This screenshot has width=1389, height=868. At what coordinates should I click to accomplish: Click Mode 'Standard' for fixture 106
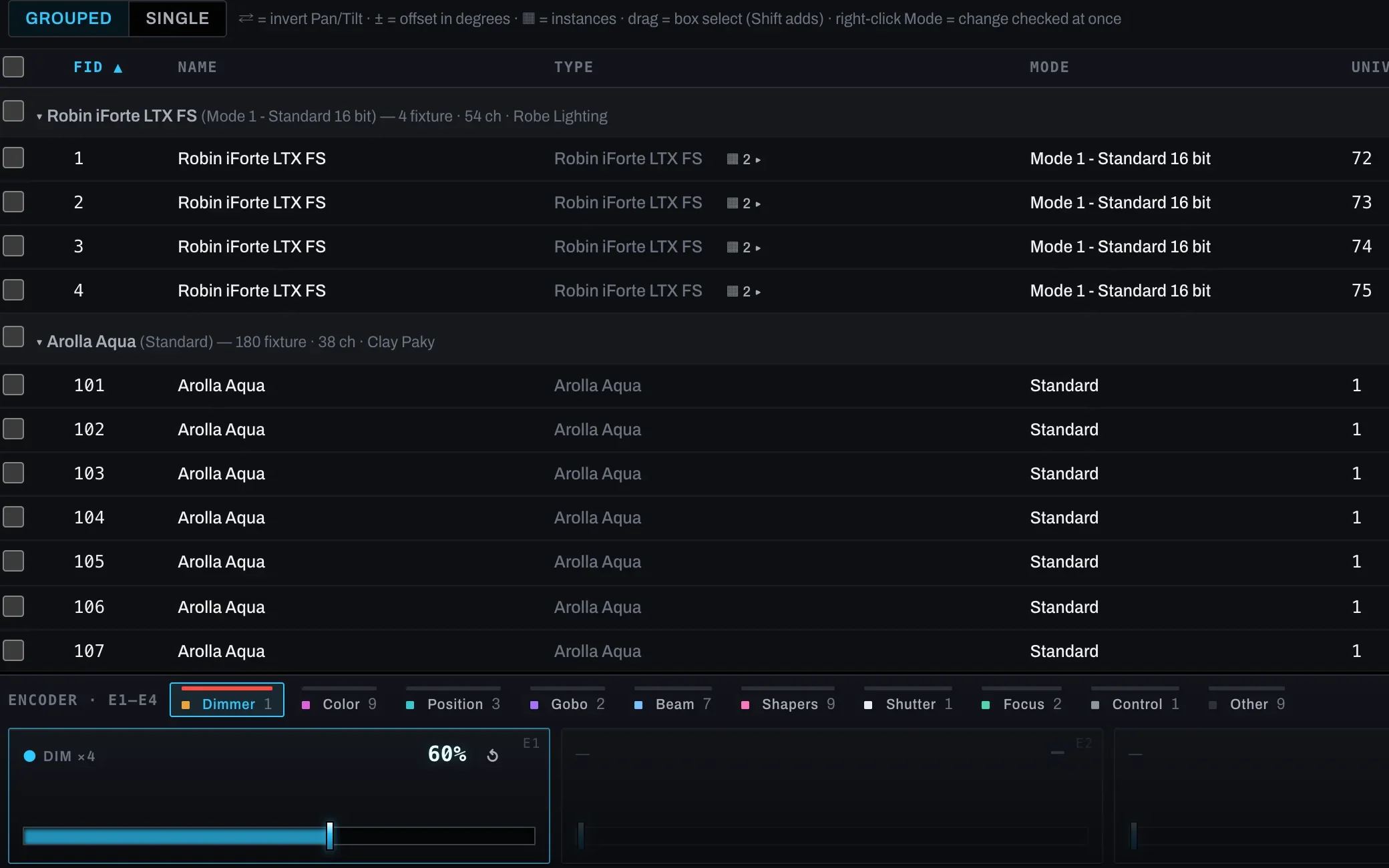[x=1064, y=607]
